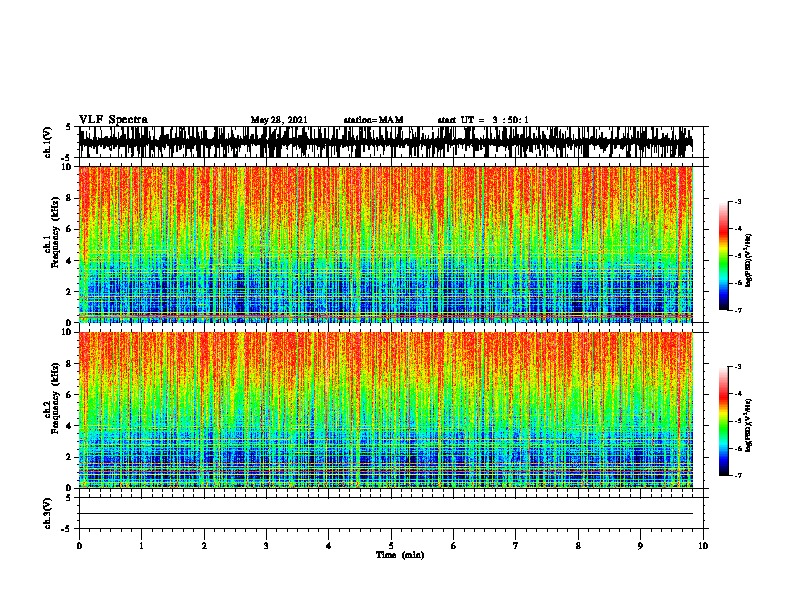Click the 6 kHz tick on ch.1 frequency axis
The image size is (792, 612).
point(70,229)
